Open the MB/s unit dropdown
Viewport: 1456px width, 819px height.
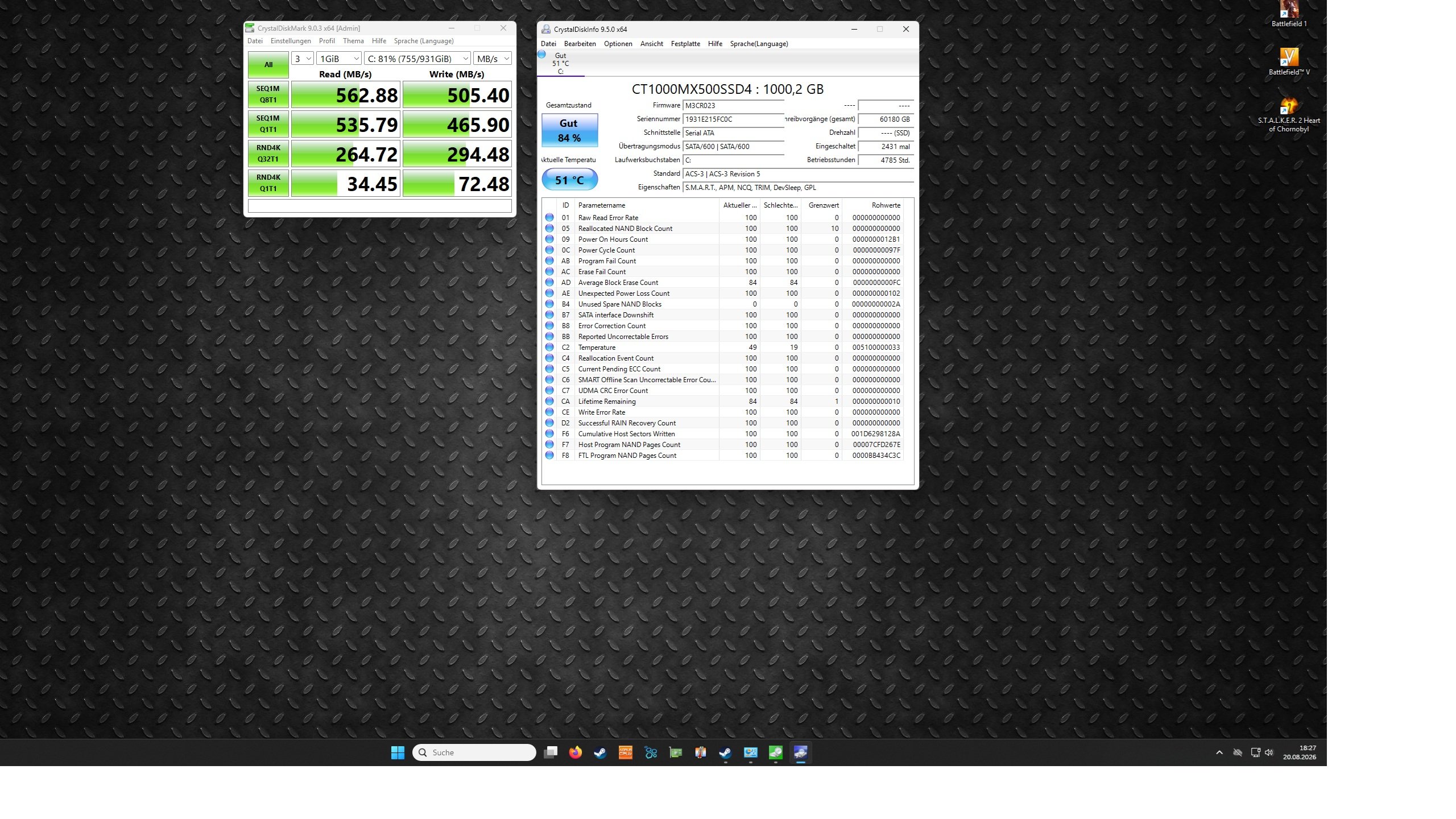click(493, 59)
